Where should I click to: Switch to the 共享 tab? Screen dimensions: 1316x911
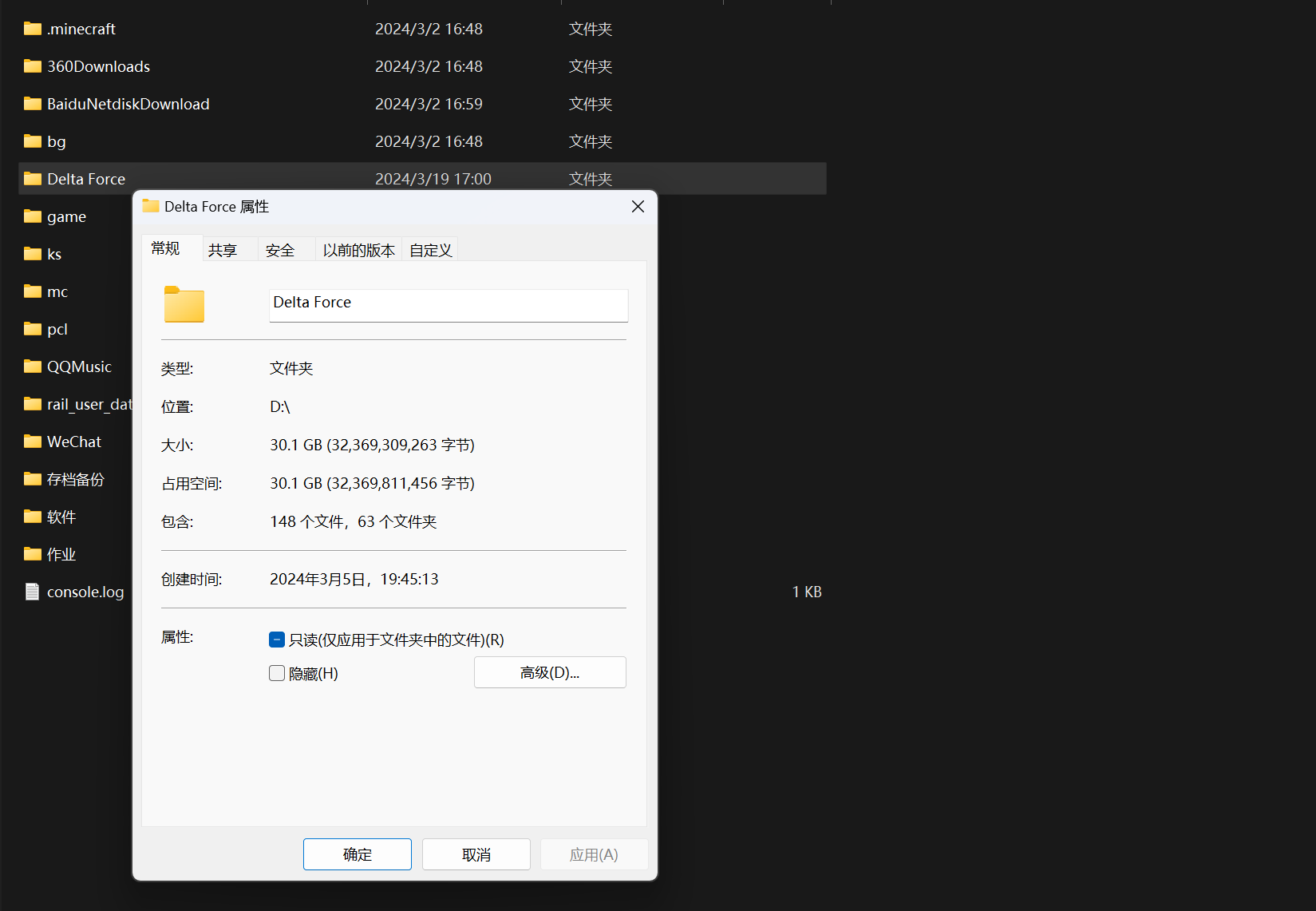point(223,250)
